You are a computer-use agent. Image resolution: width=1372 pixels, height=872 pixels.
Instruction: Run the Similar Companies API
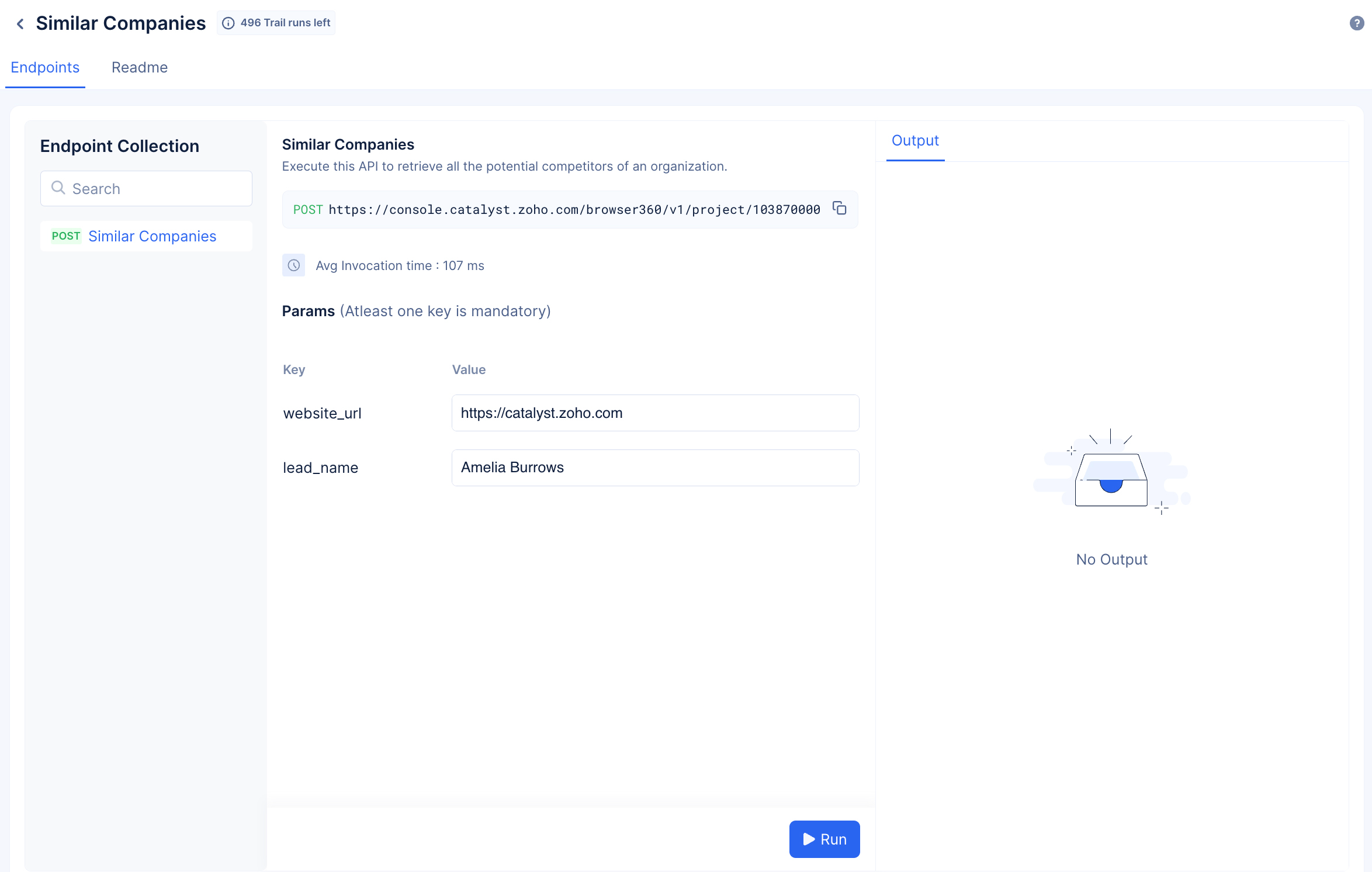click(824, 839)
